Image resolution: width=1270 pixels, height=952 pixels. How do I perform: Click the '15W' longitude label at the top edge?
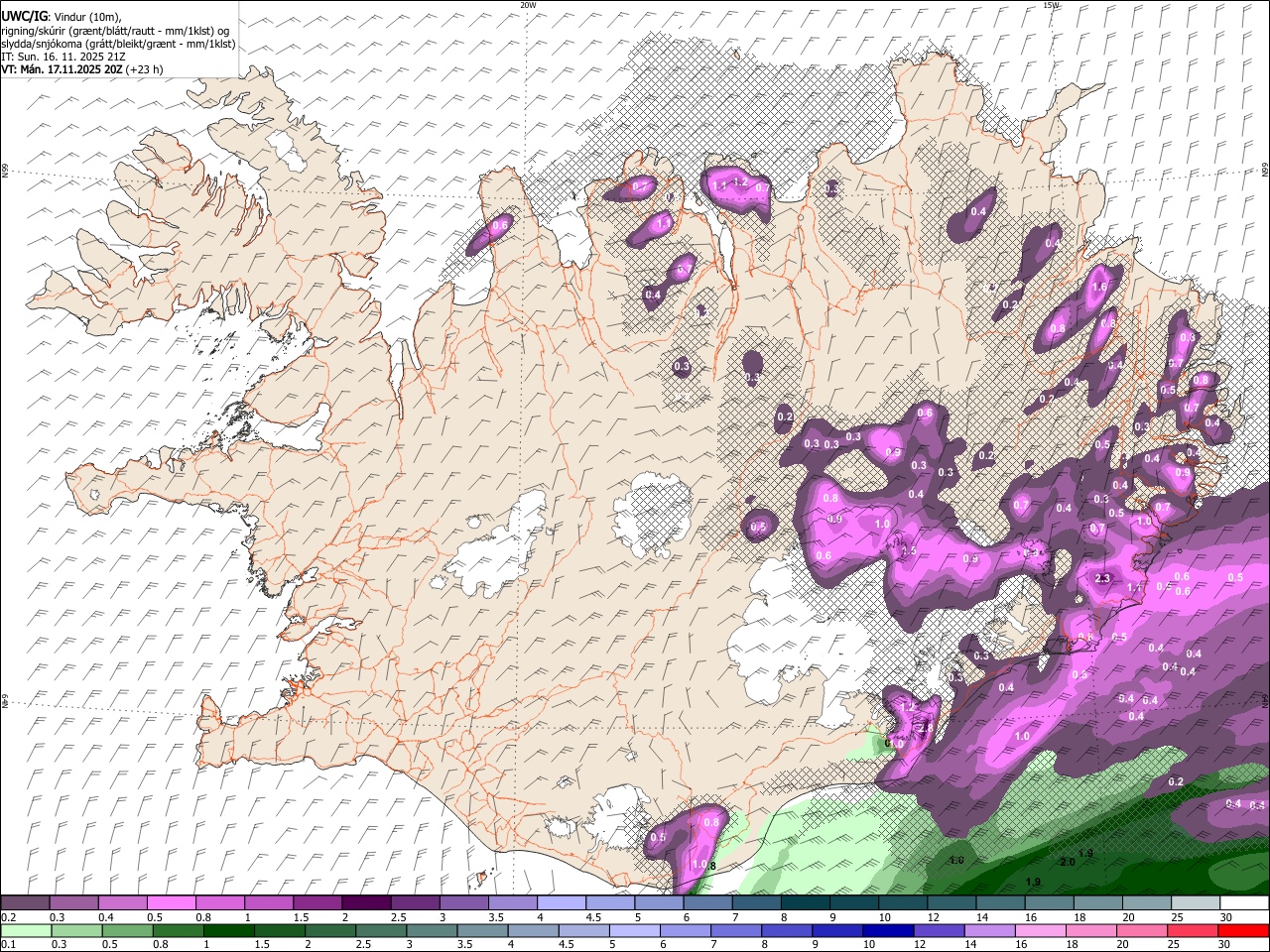click(1051, 5)
